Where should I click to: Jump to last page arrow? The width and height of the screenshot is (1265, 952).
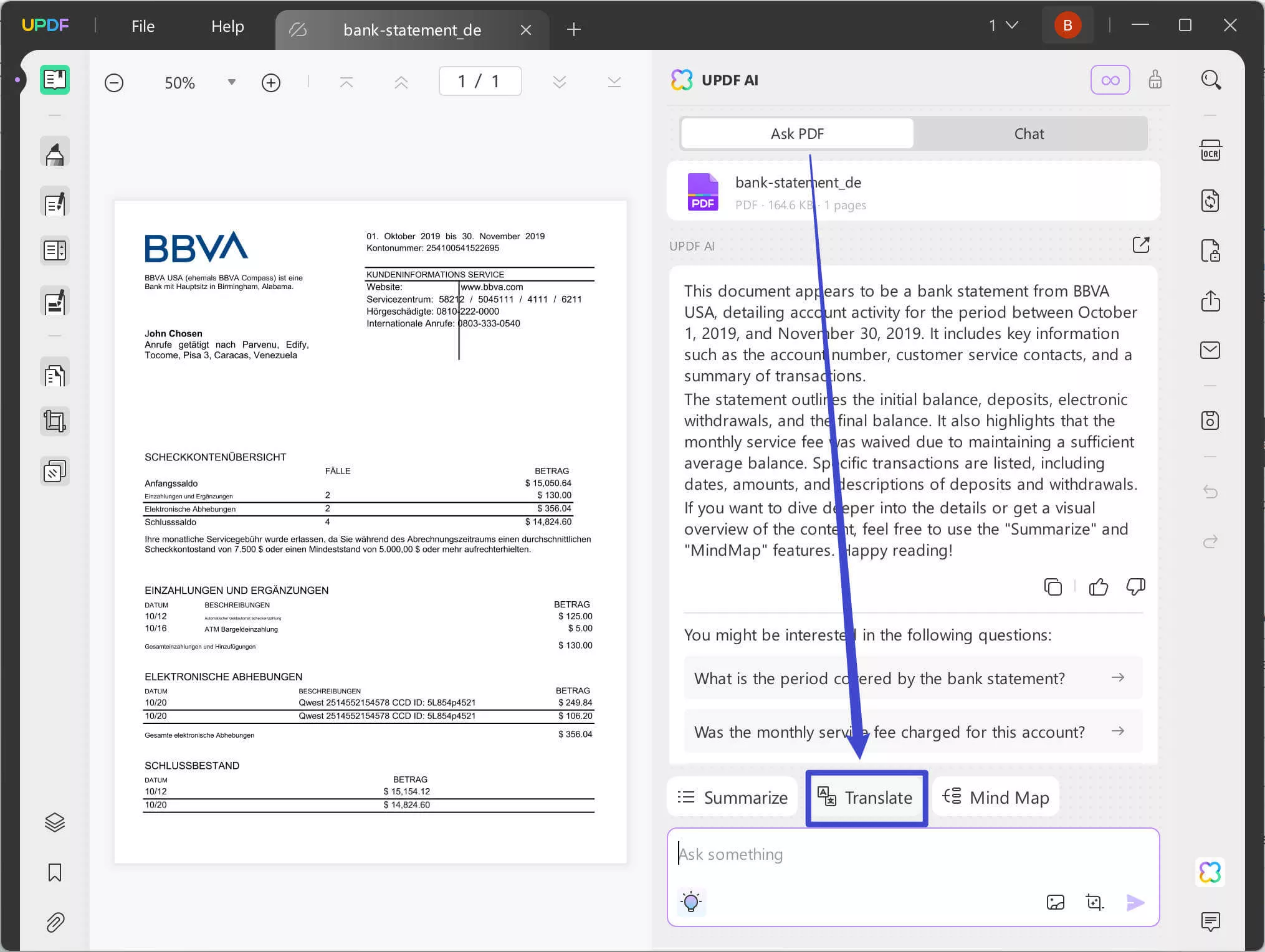(x=614, y=82)
